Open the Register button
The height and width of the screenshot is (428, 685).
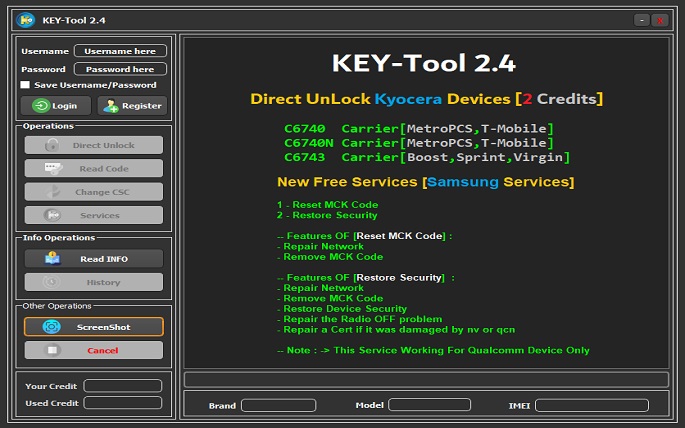pyautogui.click(x=132, y=106)
